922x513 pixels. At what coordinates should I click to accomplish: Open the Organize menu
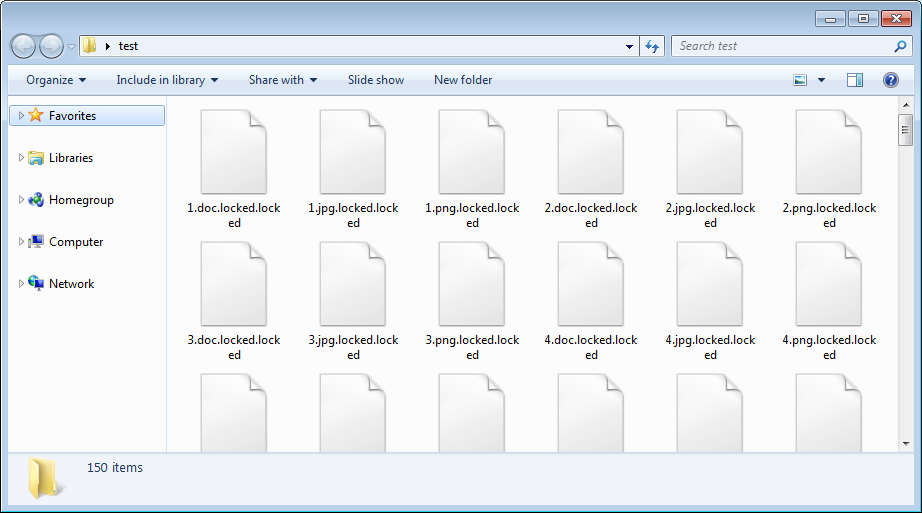click(56, 80)
